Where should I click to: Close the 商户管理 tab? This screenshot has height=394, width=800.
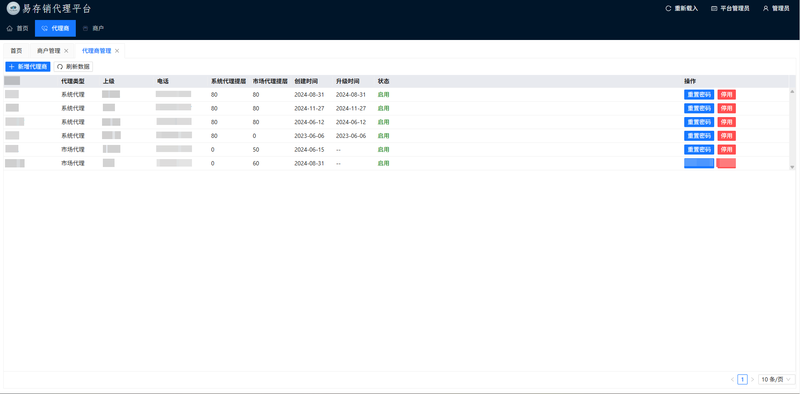tap(66, 51)
